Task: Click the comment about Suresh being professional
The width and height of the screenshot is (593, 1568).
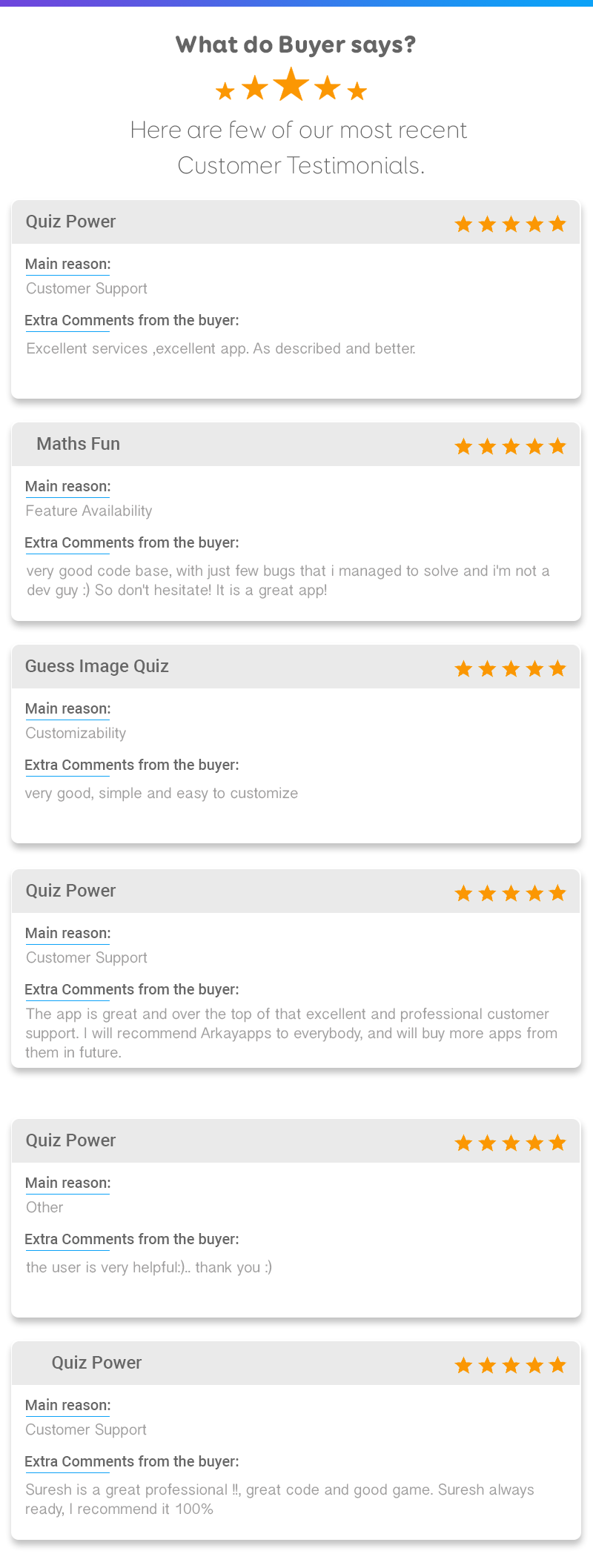Action: 279,1499
